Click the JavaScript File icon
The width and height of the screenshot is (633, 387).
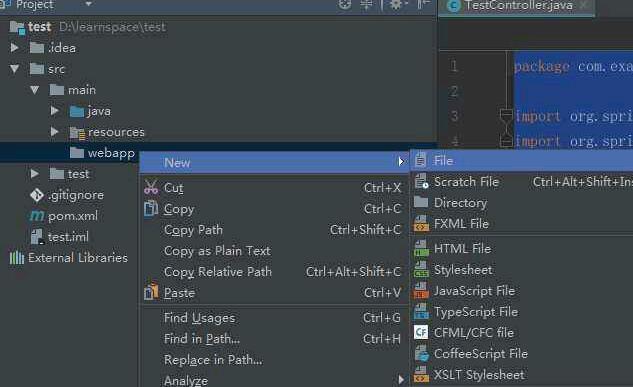click(x=421, y=291)
